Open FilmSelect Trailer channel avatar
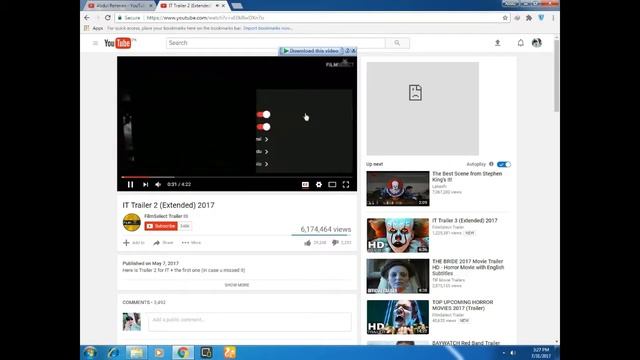The width and height of the screenshot is (640, 360). [x=131, y=222]
